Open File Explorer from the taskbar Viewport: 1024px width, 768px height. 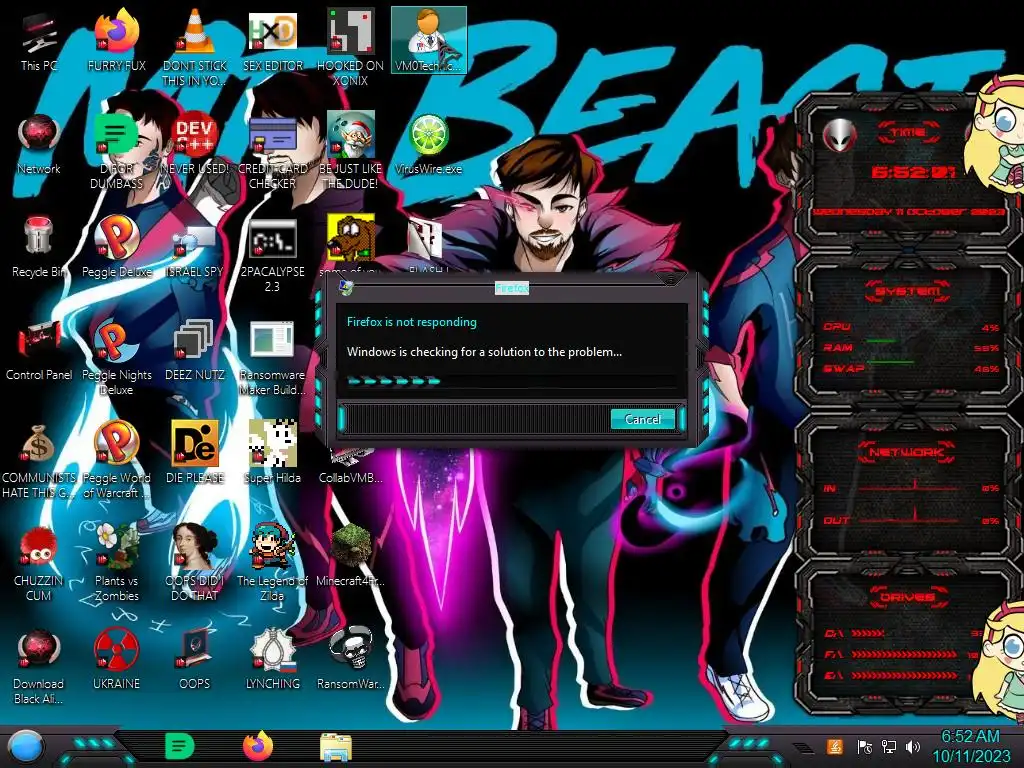[336, 747]
